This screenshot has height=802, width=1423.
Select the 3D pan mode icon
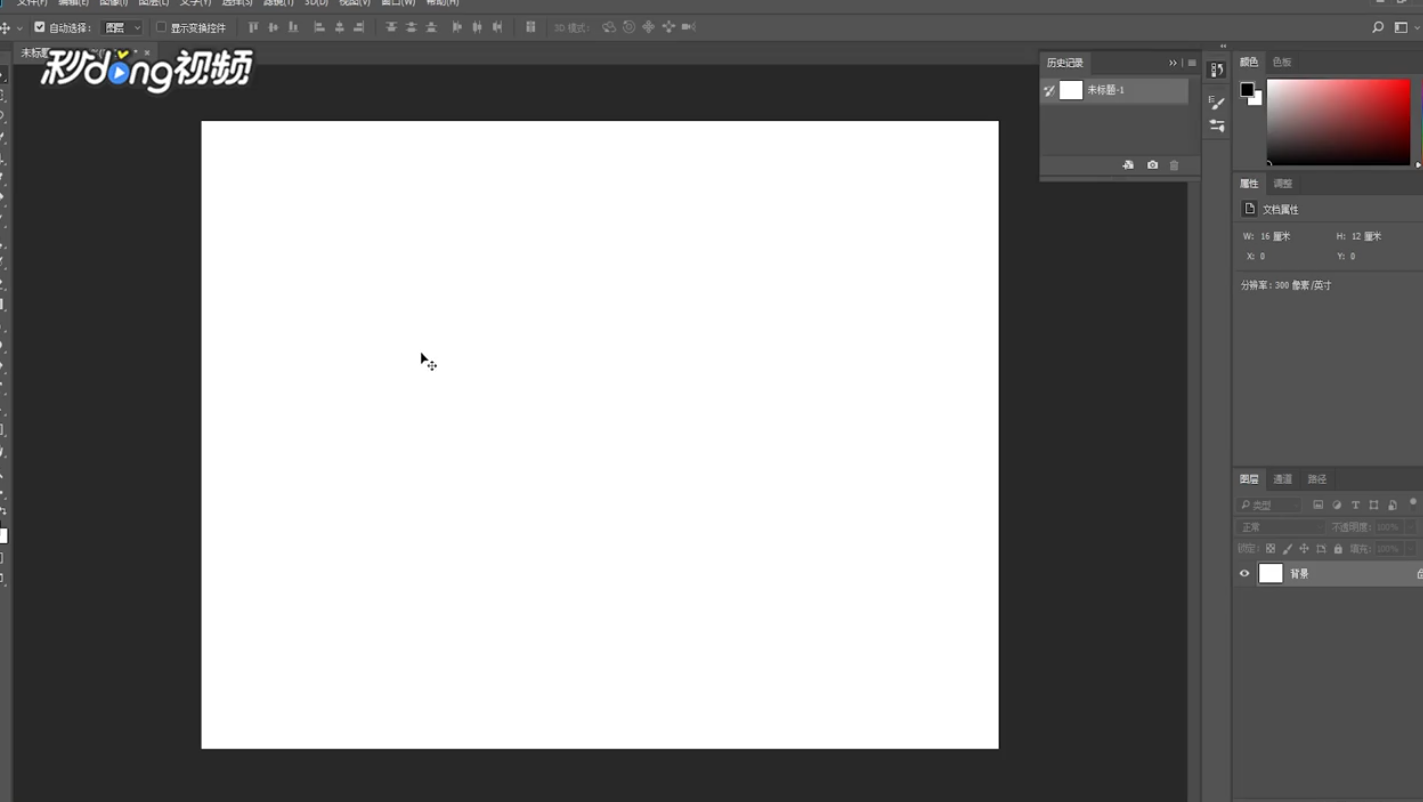pos(648,27)
